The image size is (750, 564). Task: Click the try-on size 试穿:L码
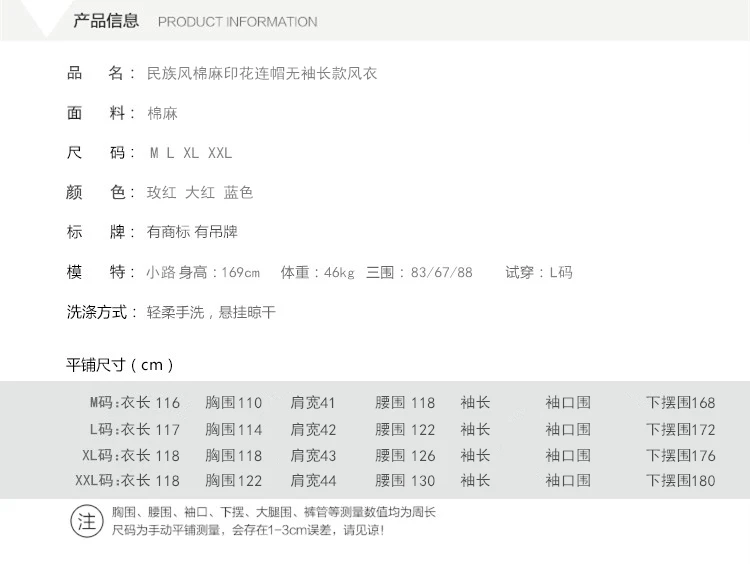point(539,272)
